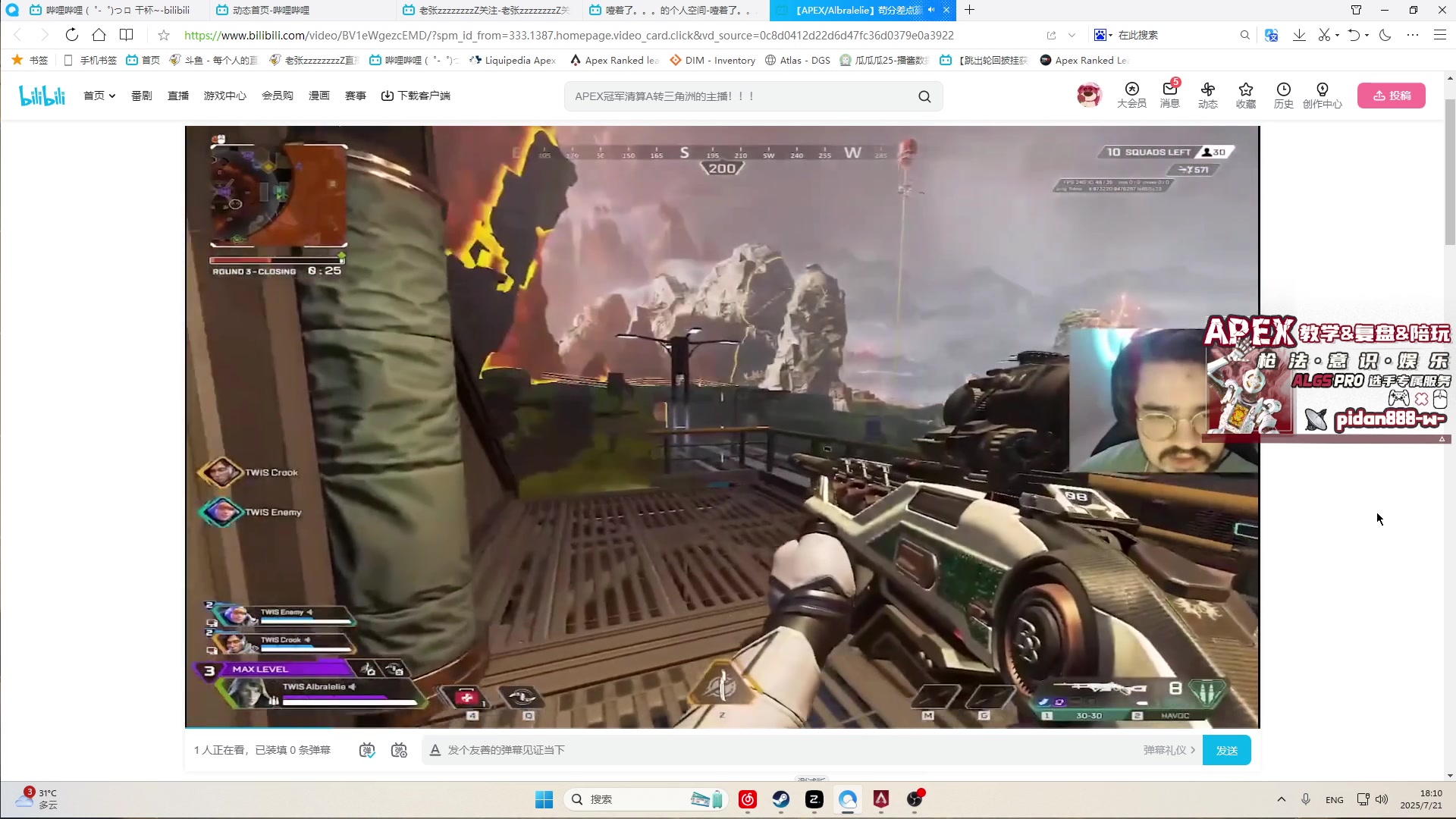Bookmark page with star icon in address bar
The width and height of the screenshot is (1456, 819).
click(164, 35)
